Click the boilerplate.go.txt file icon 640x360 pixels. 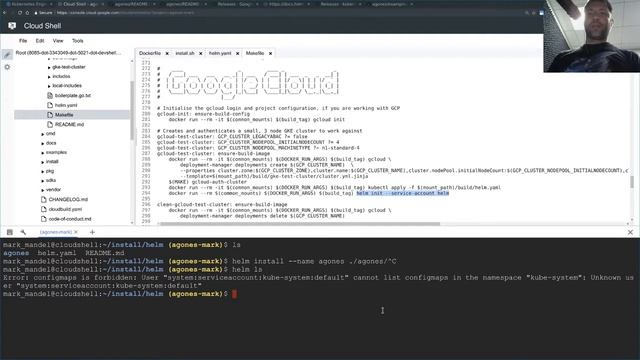tap(50, 96)
